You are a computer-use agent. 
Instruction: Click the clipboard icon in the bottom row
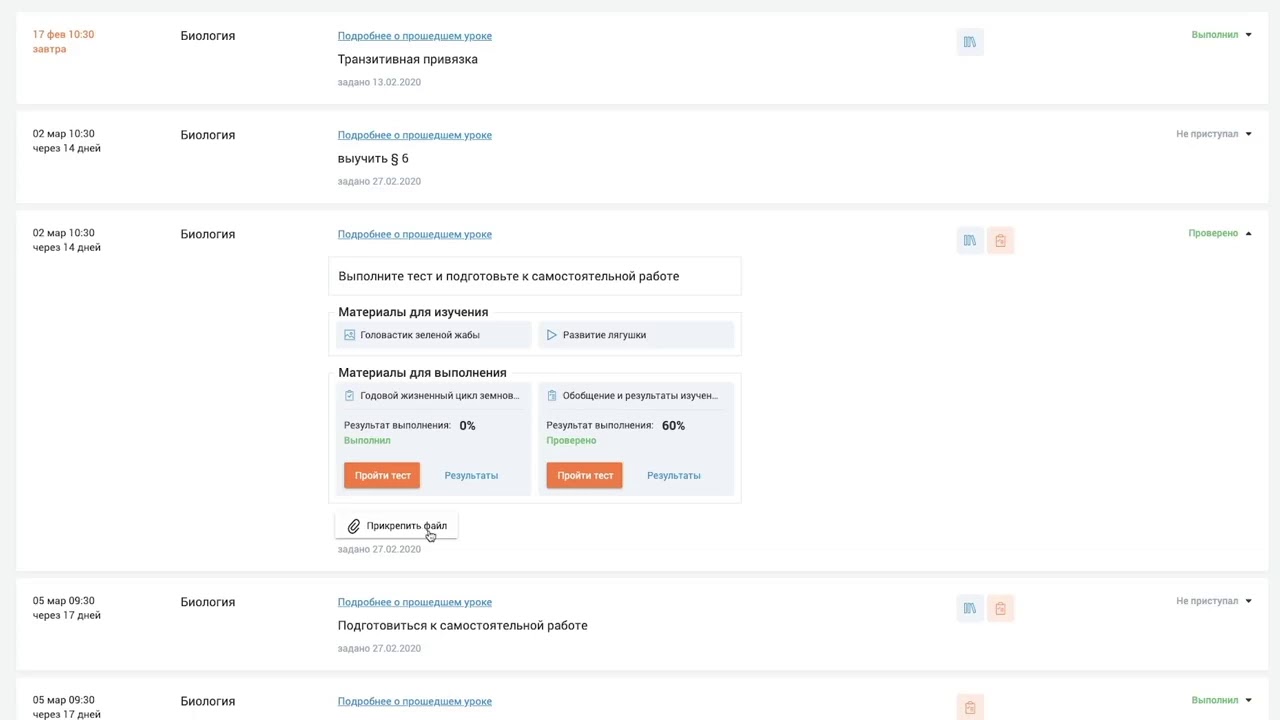(969, 707)
